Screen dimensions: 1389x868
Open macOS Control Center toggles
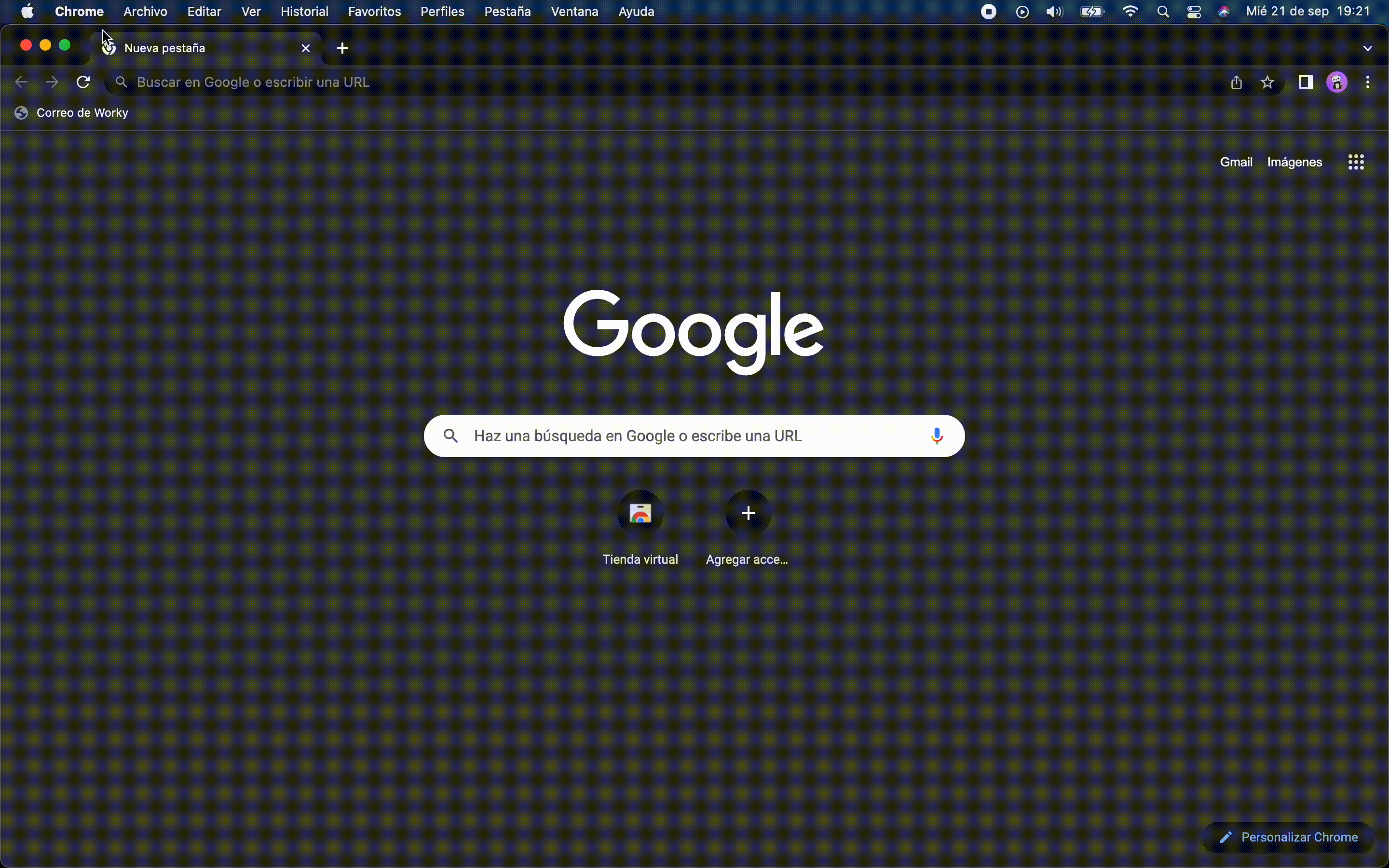(x=1194, y=12)
